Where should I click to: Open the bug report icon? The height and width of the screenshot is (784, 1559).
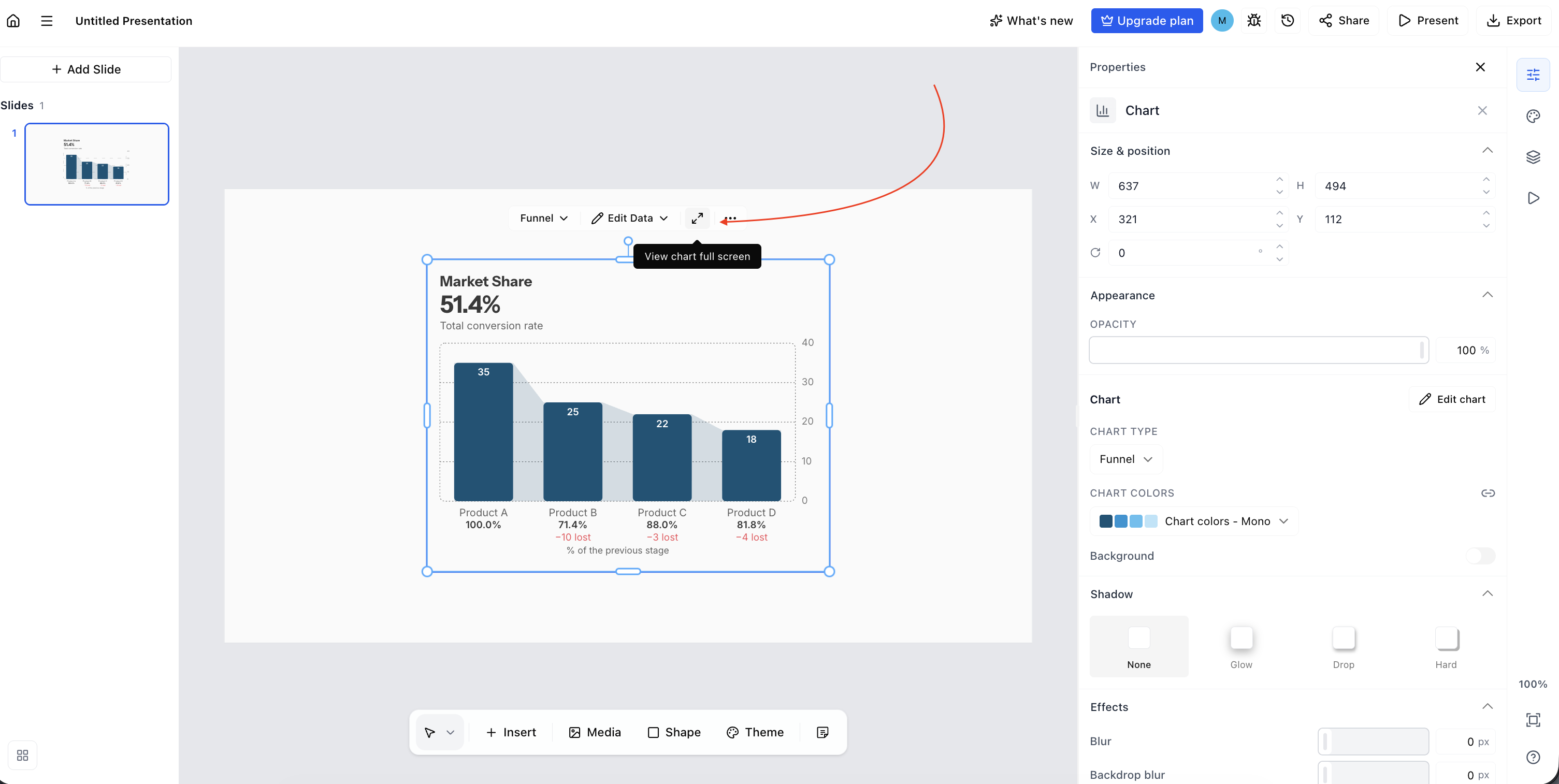[1254, 21]
